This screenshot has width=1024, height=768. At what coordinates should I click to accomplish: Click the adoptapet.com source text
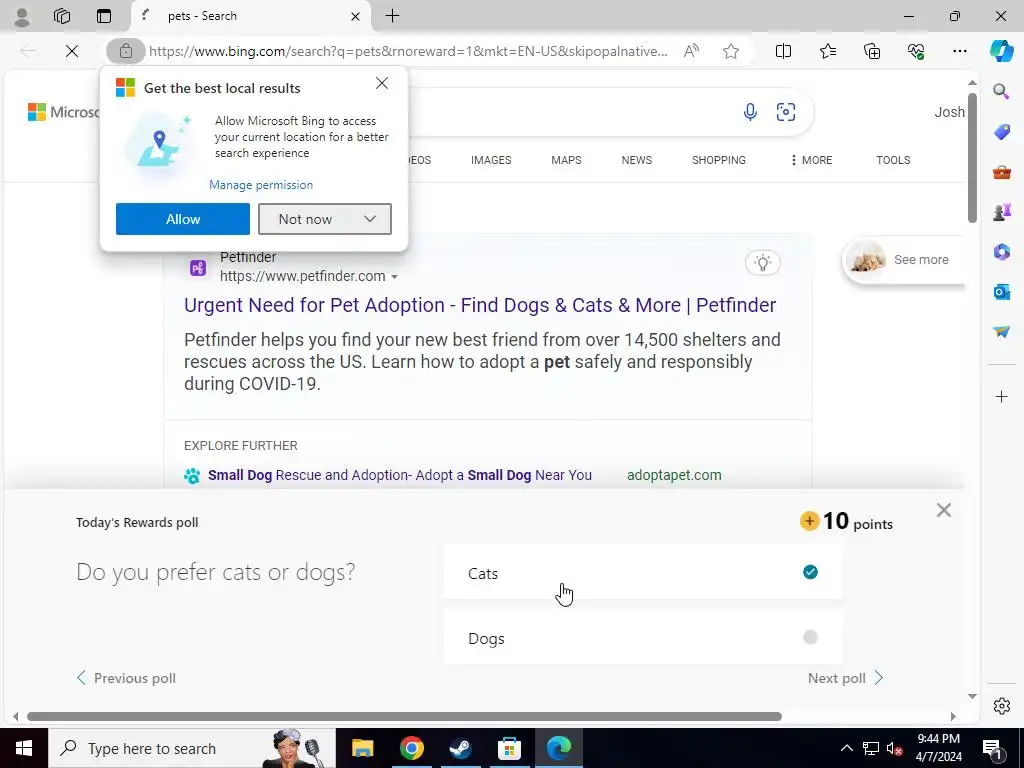click(x=674, y=475)
